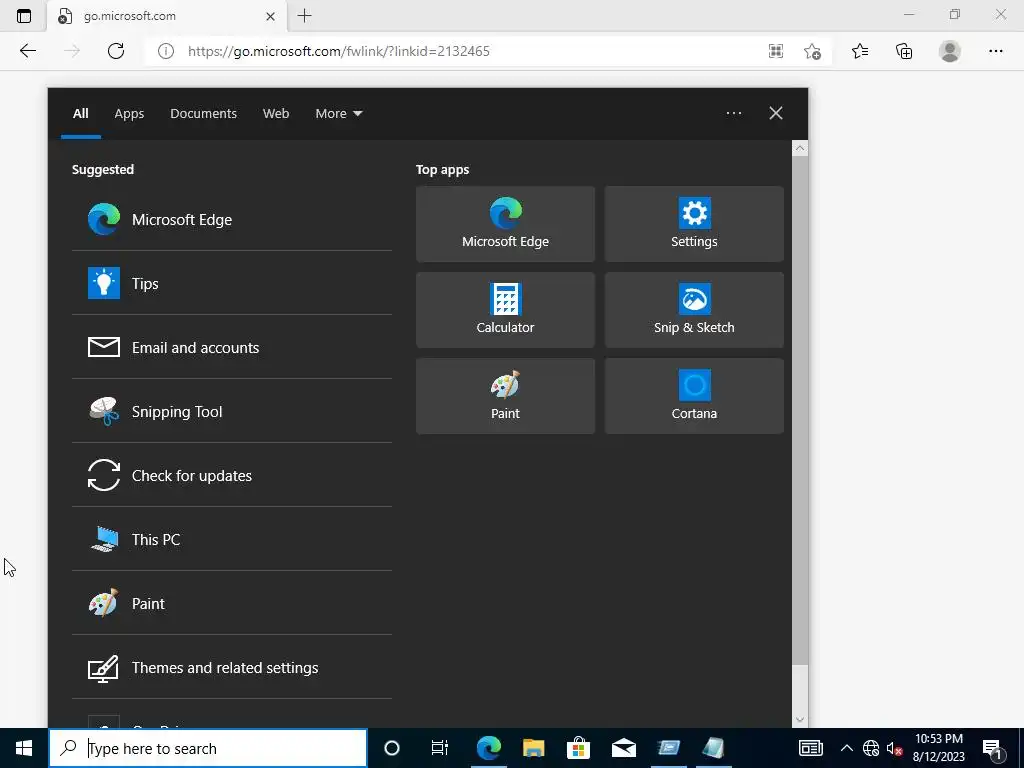Open Email and accounts suggestion
The height and width of the screenshot is (768, 1024).
[232, 347]
